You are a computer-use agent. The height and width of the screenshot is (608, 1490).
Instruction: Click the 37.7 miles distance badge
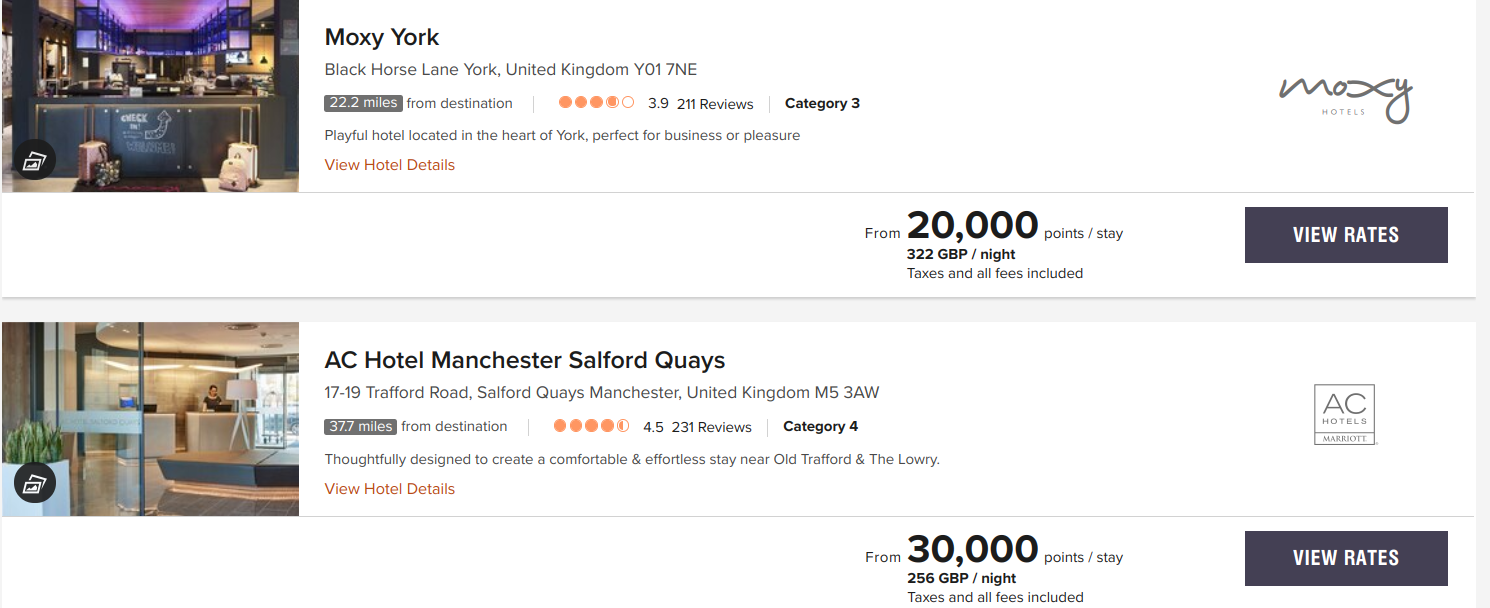pyautogui.click(x=360, y=426)
